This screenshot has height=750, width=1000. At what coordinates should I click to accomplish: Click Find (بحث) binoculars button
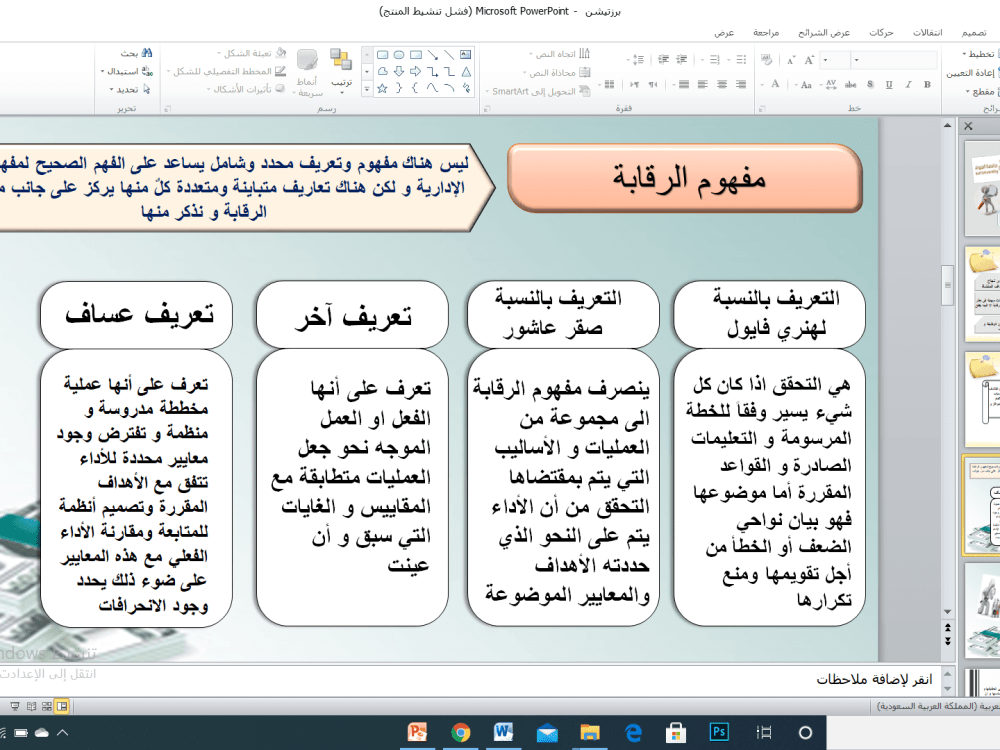pos(136,54)
